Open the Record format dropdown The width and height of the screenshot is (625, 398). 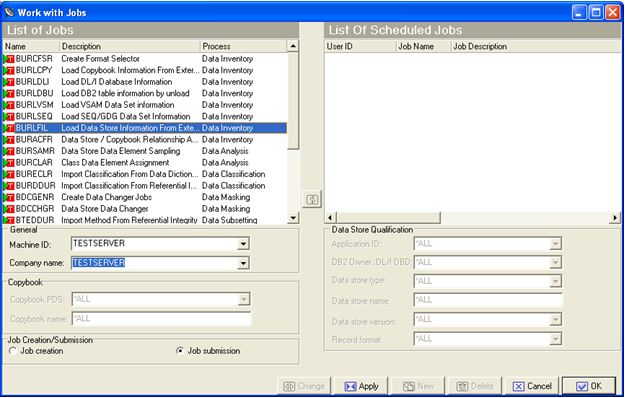point(555,339)
